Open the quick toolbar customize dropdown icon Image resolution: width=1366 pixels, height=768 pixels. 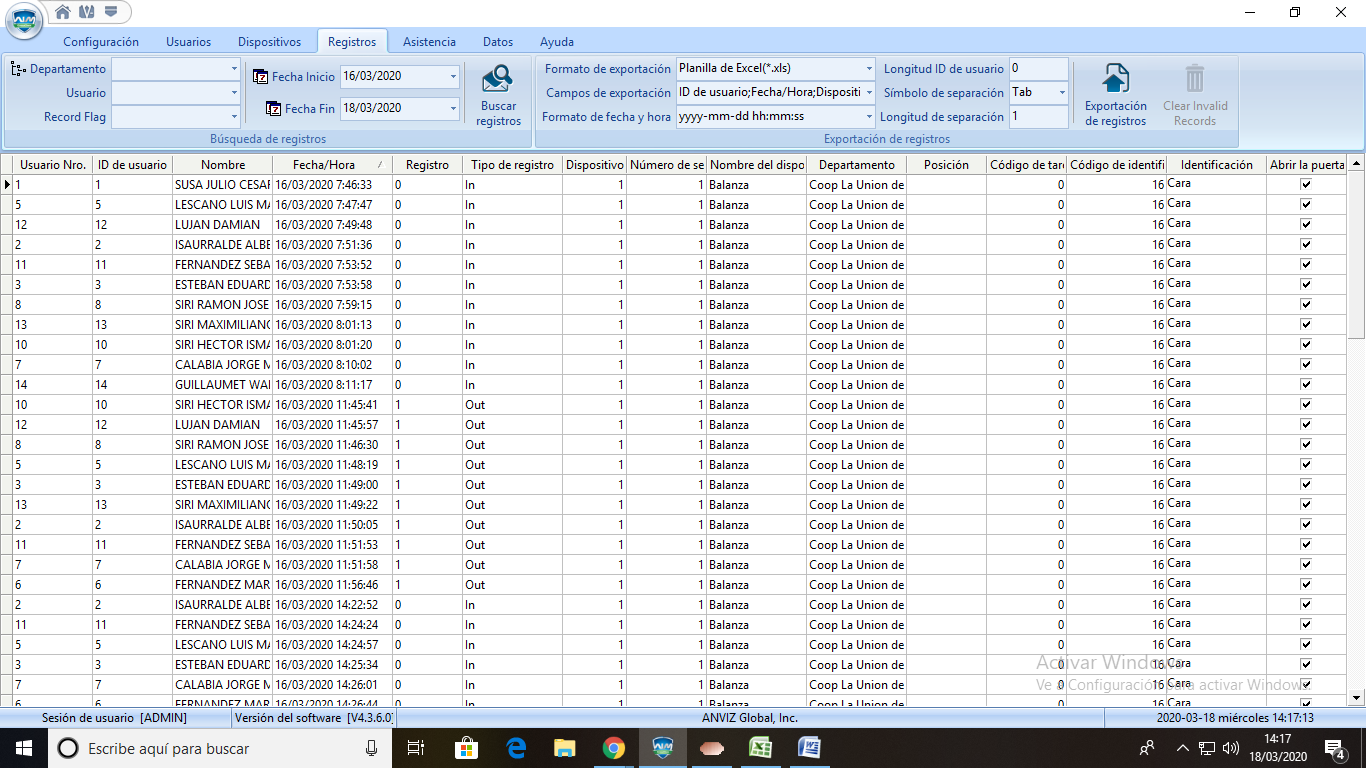[x=110, y=12]
